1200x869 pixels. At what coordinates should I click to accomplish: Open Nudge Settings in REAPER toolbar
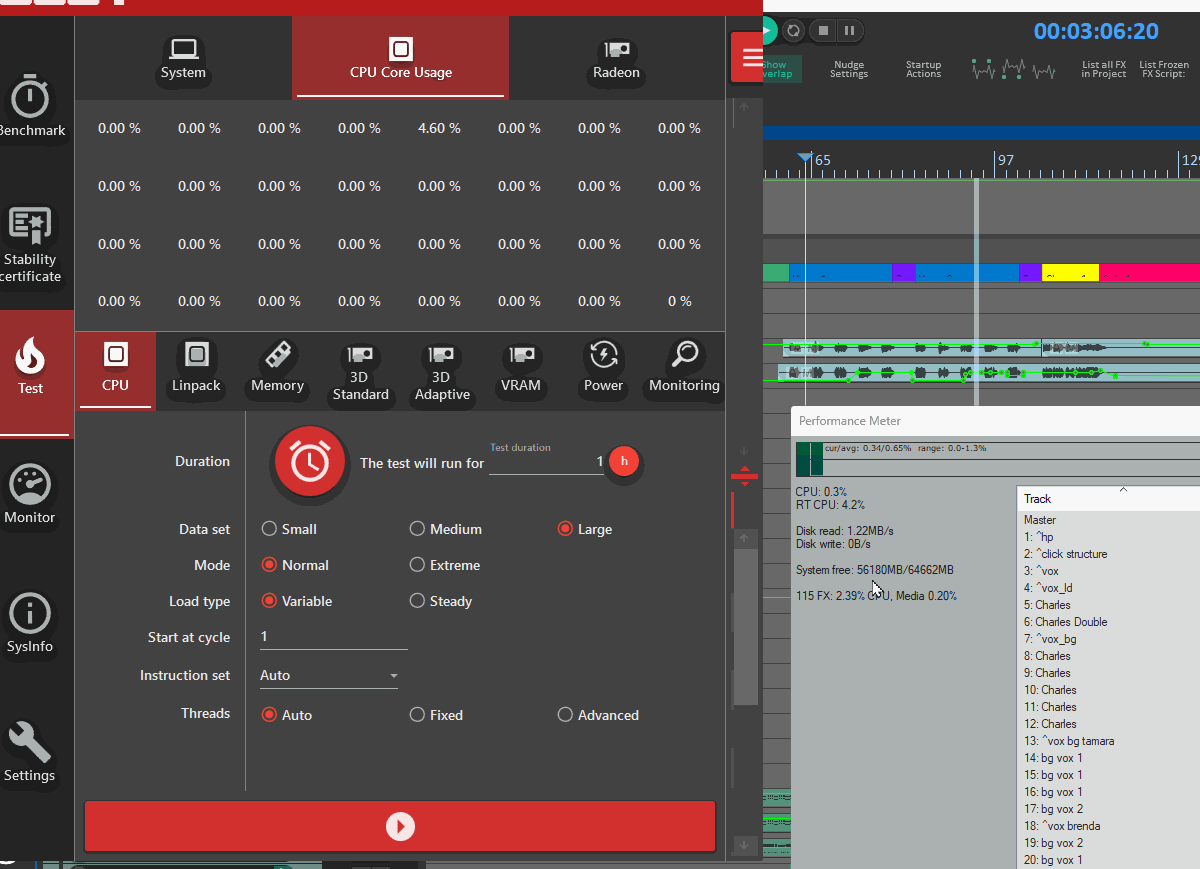tap(849, 69)
